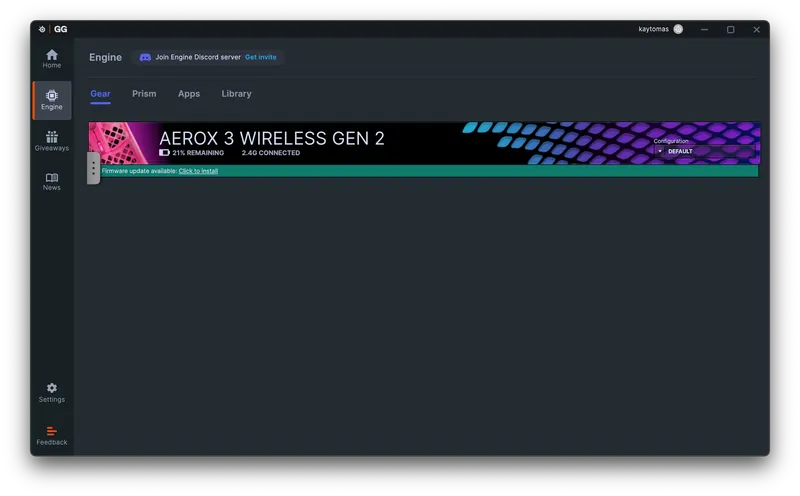
Task: Close the GG window
Action: click(x=757, y=30)
